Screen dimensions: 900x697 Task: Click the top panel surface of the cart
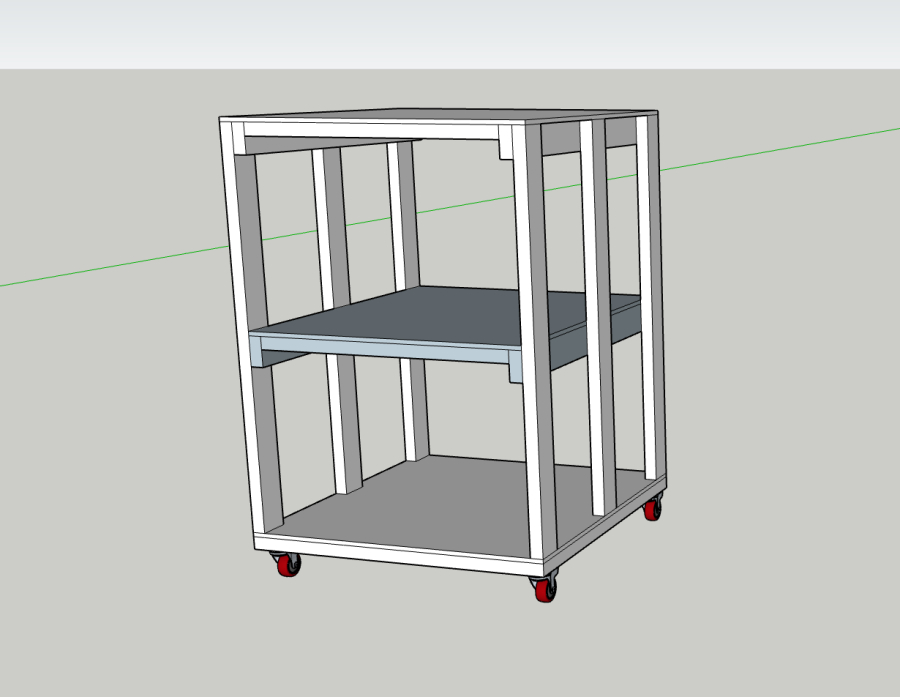coord(440,115)
